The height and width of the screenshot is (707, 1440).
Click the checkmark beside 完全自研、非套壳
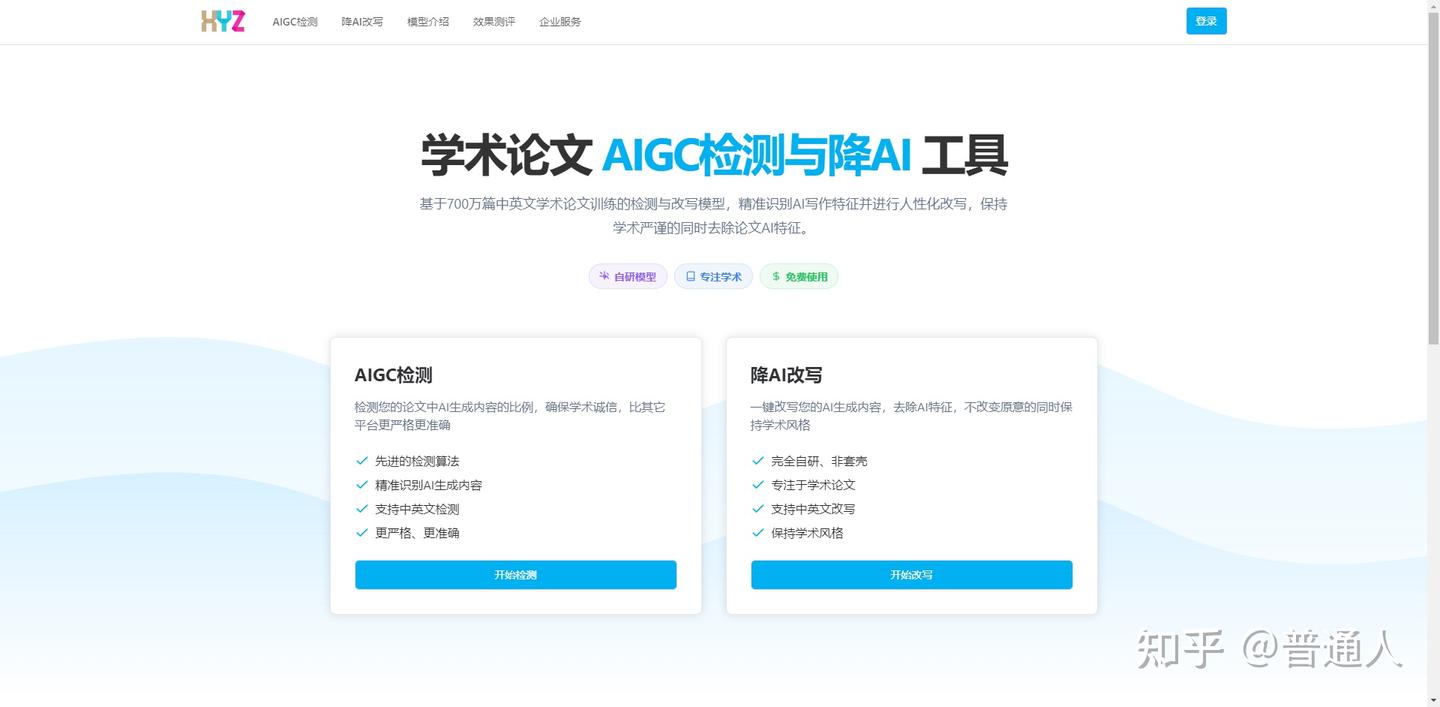tap(757, 461)
